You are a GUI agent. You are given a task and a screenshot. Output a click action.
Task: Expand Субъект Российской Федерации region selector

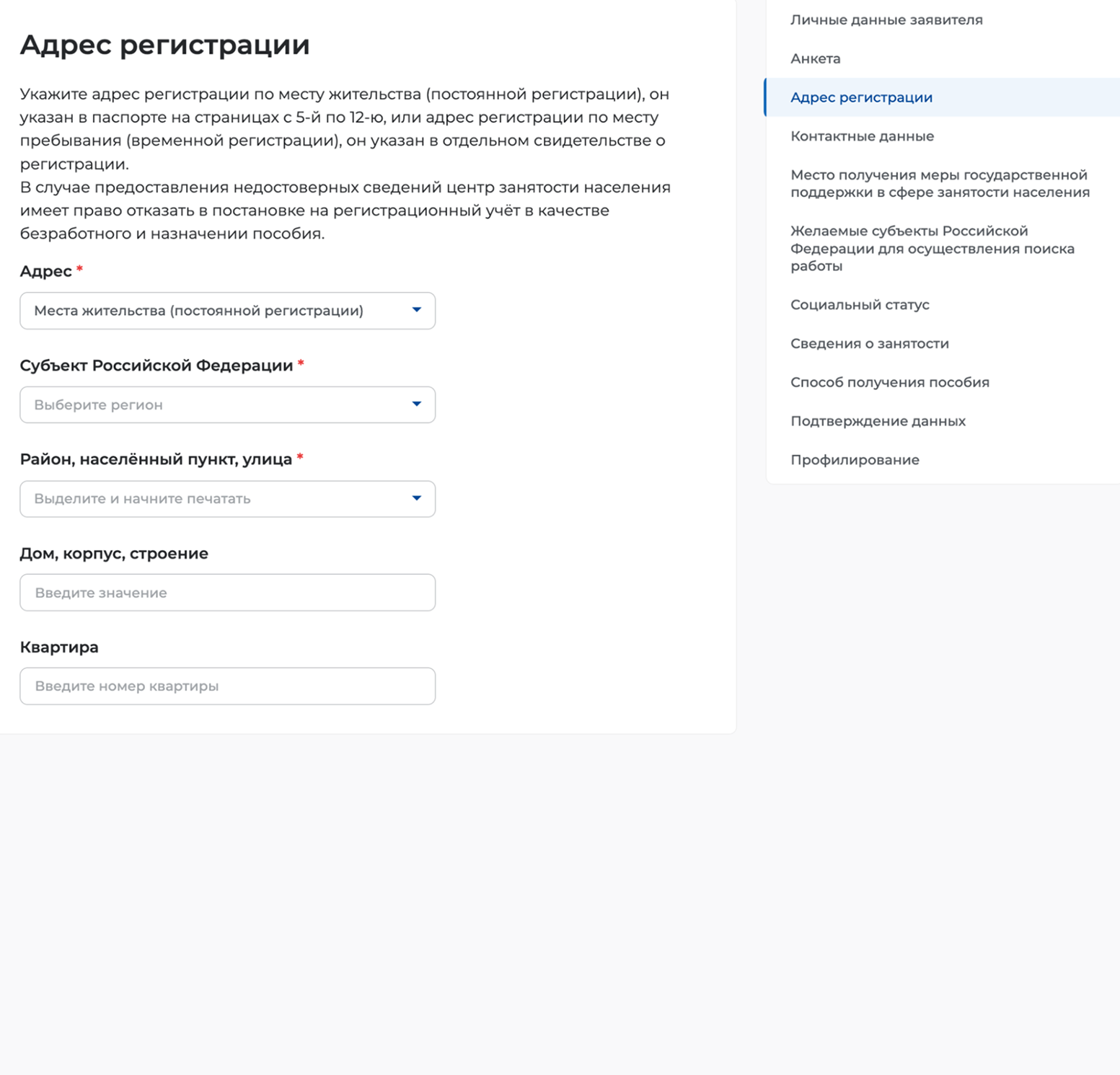coord(227,404)
